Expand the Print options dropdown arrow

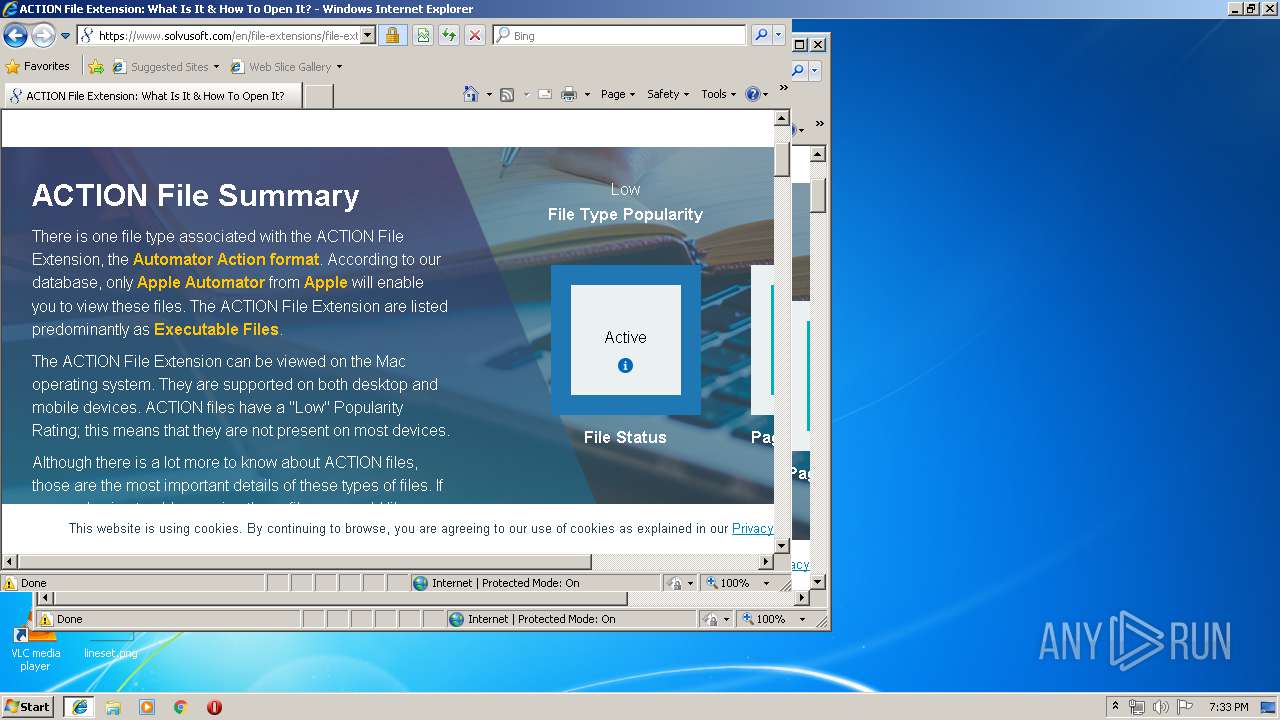tap(587, 94)
